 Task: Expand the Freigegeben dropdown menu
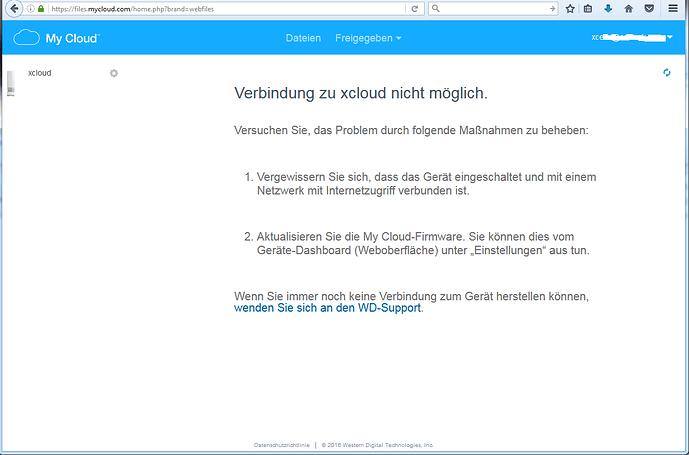368,38
